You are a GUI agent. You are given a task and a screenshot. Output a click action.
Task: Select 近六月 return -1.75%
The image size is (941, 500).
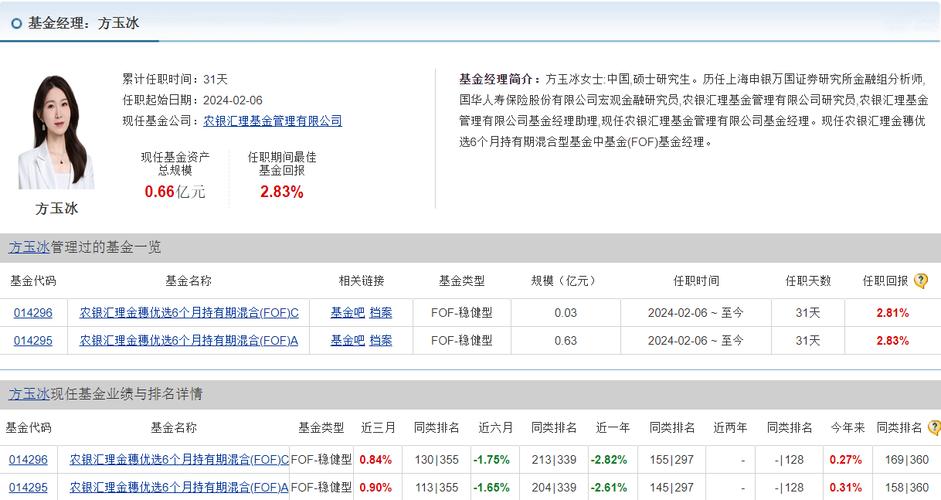(x=492, y=460)
